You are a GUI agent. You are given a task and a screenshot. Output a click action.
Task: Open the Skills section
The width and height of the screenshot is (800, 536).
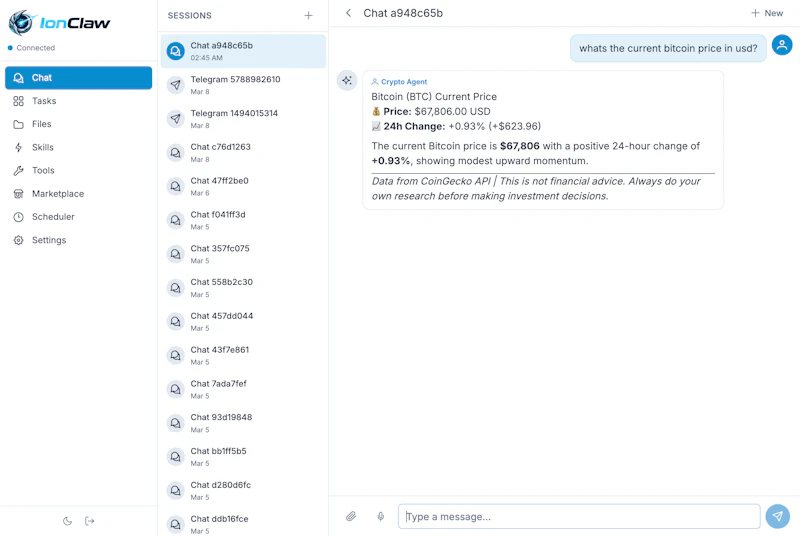[x=79, y=147]
